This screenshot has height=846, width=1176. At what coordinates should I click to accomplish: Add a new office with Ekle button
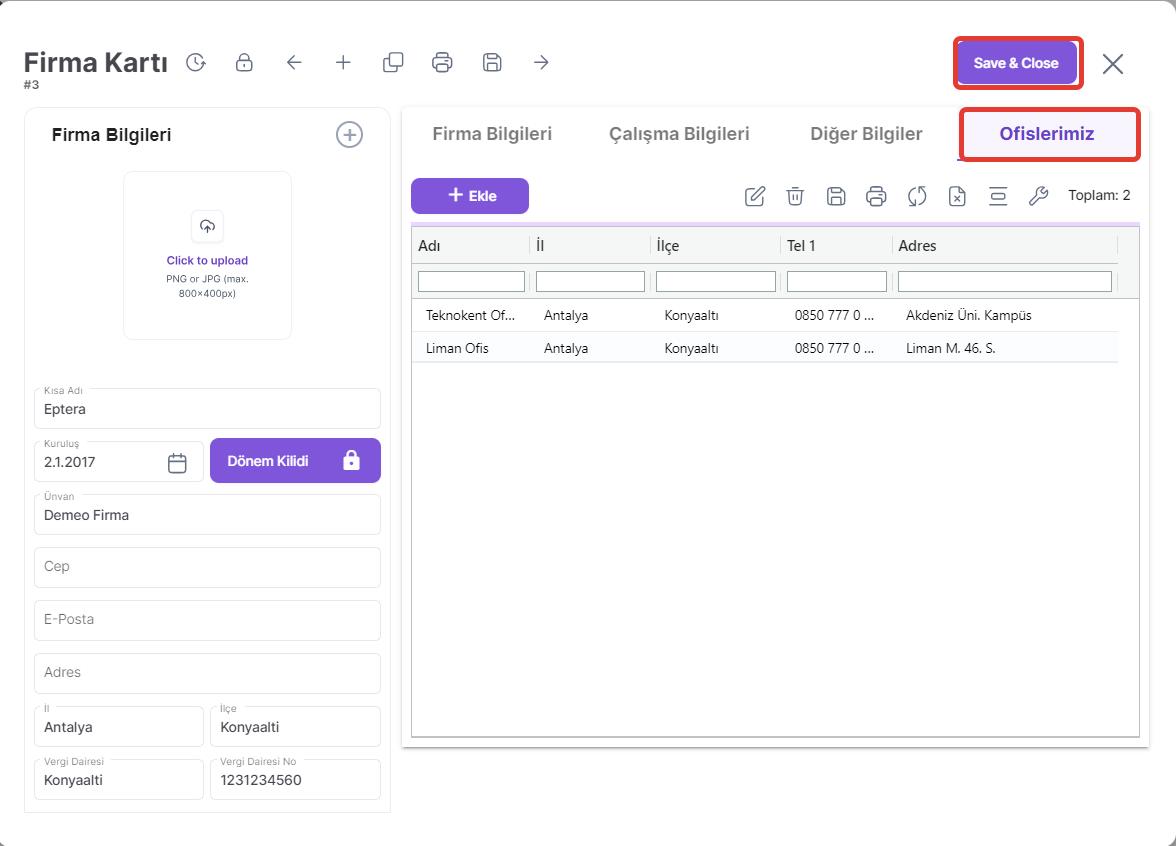(x=470, y=196)
